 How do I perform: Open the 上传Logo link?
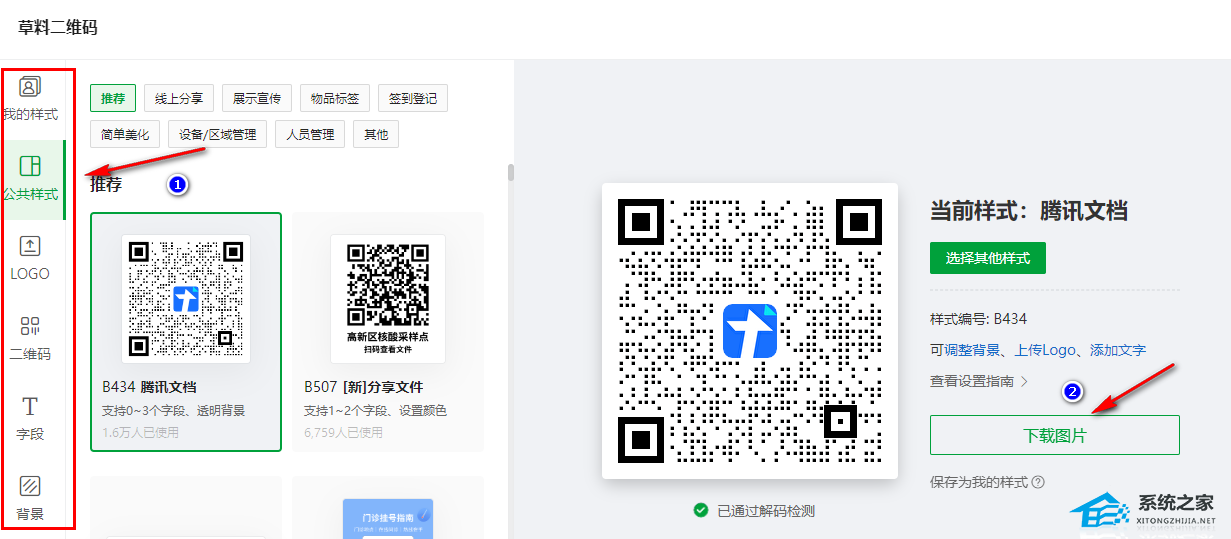pos(1045,350)
